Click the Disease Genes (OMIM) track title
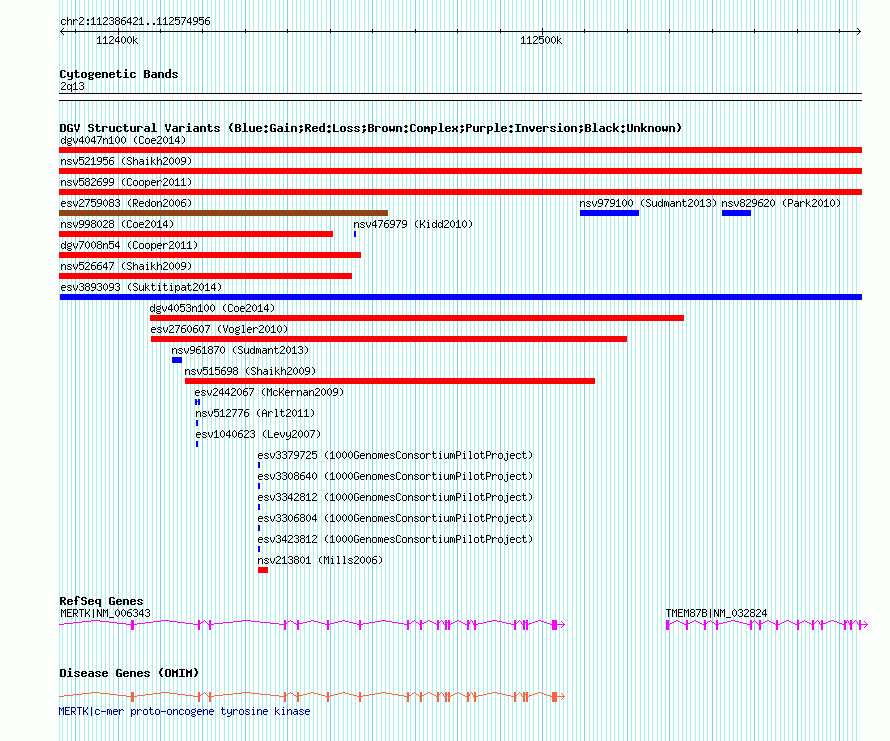 point(129,673)
